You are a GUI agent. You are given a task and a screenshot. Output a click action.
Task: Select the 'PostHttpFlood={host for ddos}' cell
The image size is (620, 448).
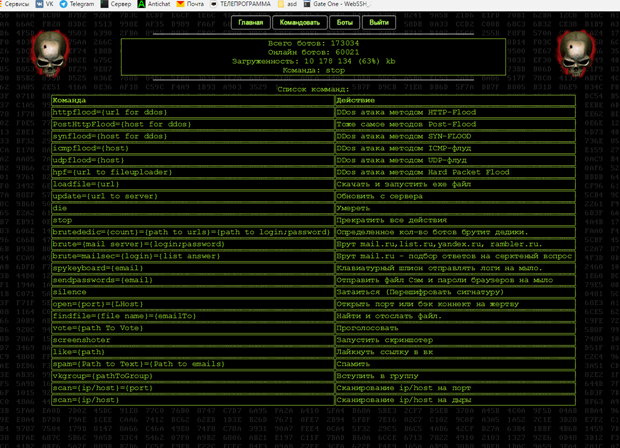coord(193,124)
